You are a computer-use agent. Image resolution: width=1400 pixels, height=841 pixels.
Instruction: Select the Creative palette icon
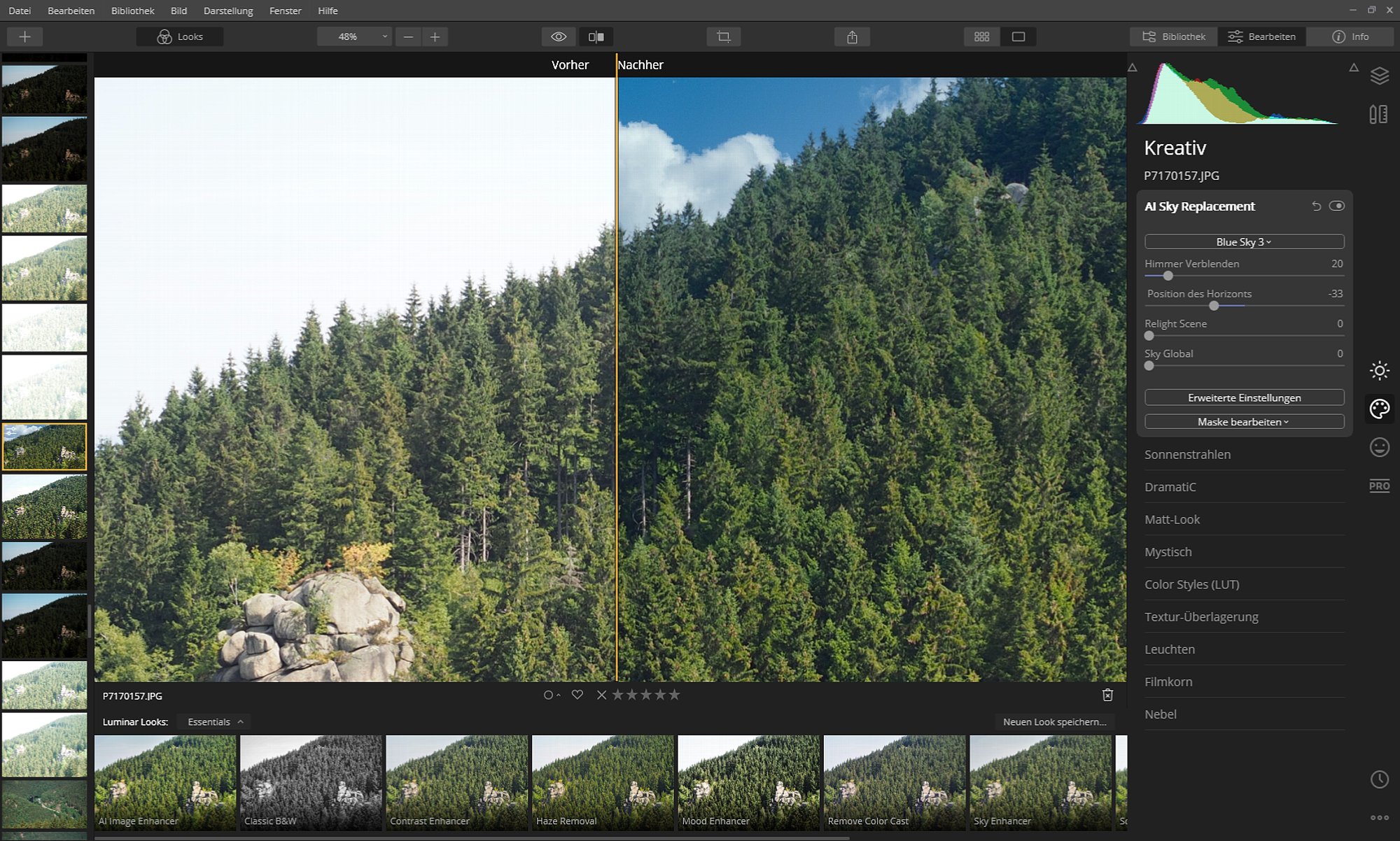[1379, 409]
